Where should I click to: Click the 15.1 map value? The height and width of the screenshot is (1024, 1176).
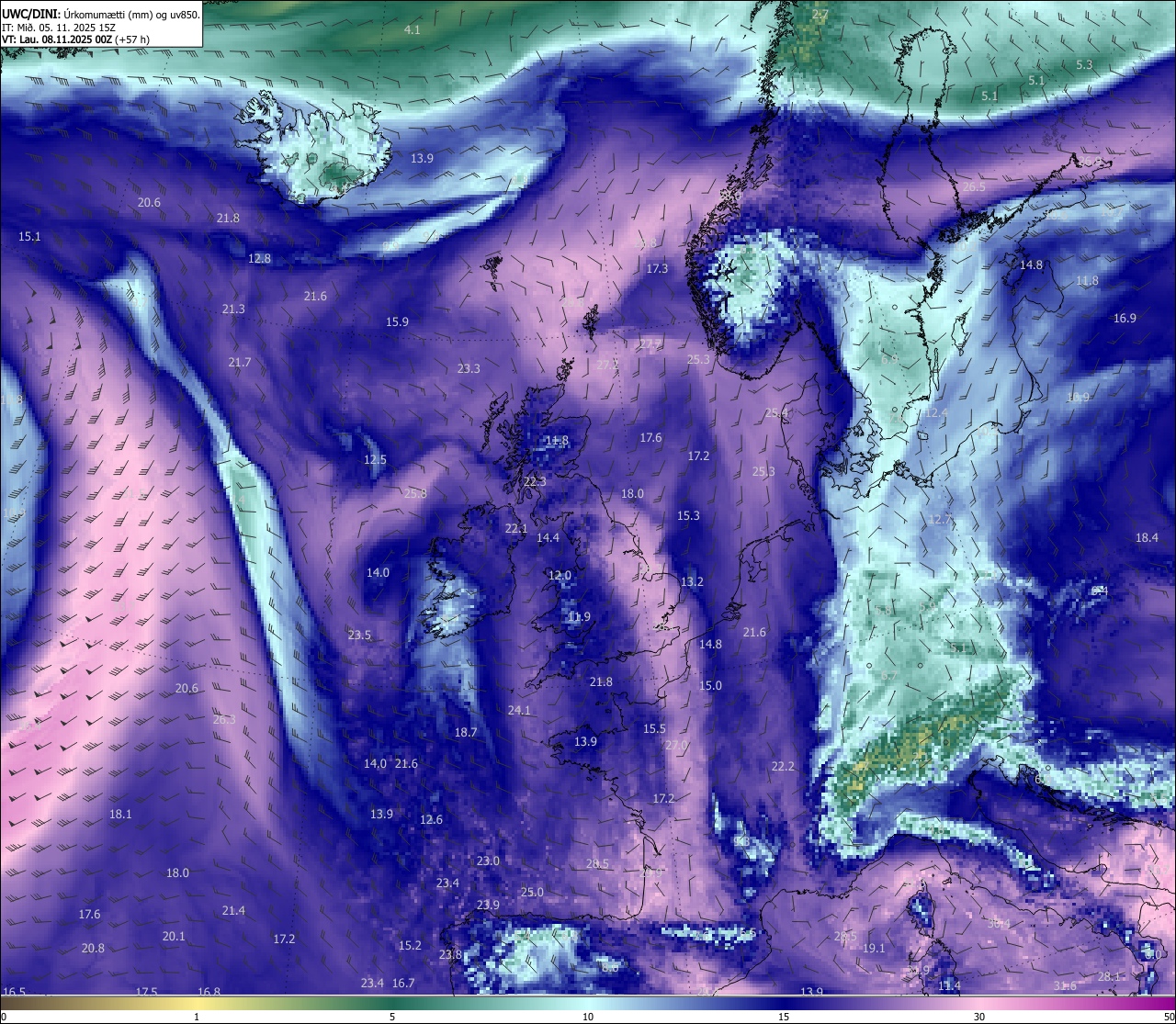pyautogui.click(x=29, y=237)
